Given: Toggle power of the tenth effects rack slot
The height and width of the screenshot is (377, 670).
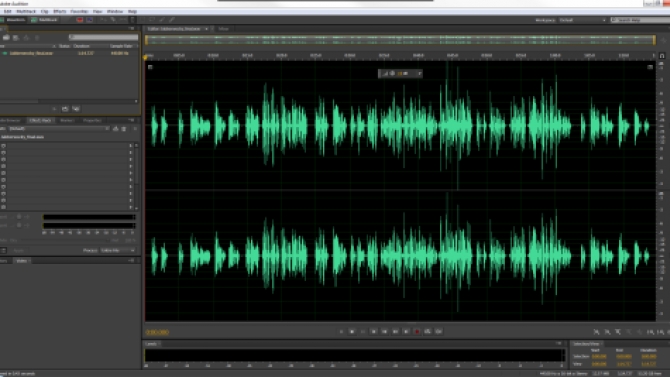Looking at the screenshot, I should point(3,207).
